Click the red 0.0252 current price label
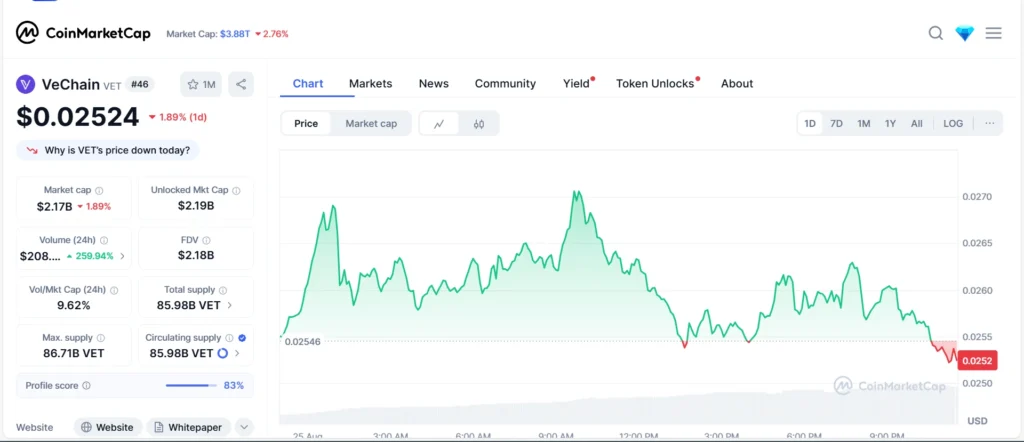The height and width of the screenshot is (442, 1024). coord(977,361)
